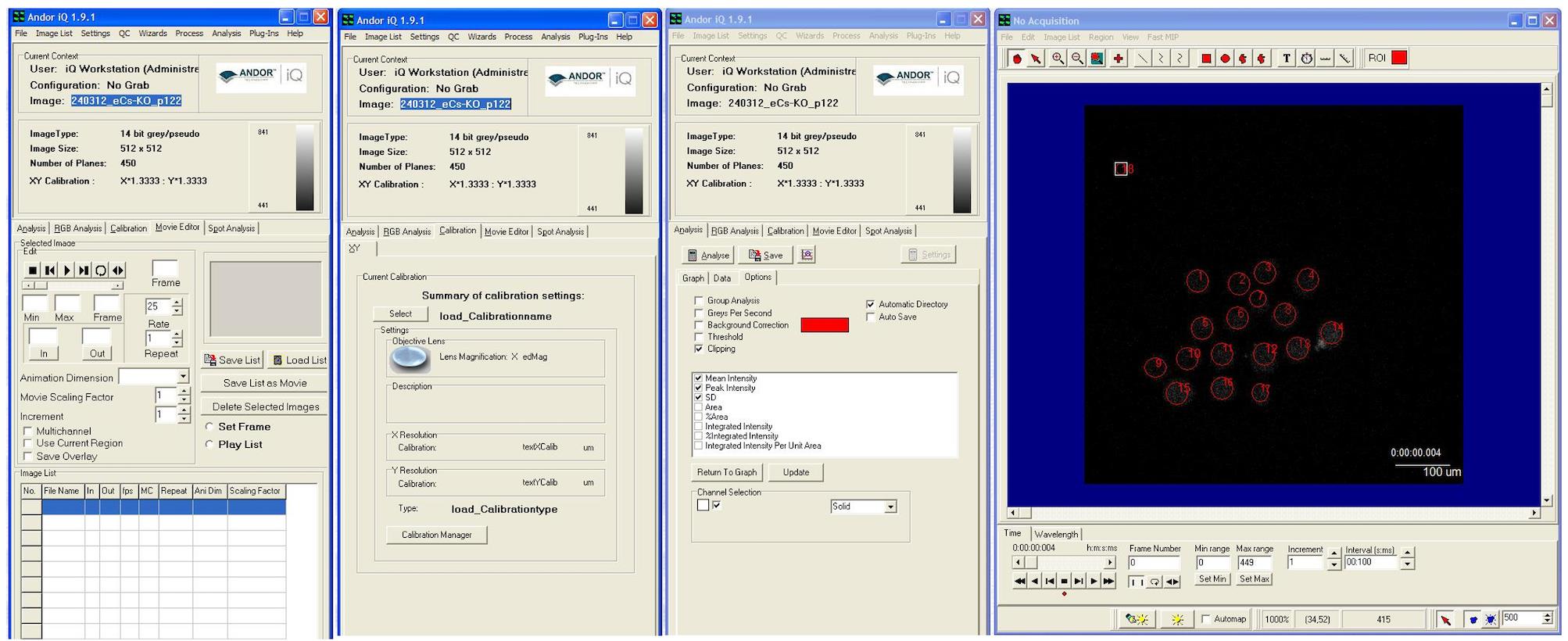The height and width of the screenshot is (641, 1568).
Task: Enable the Area measurement checkbox
Action: click(x=698, y=407)
